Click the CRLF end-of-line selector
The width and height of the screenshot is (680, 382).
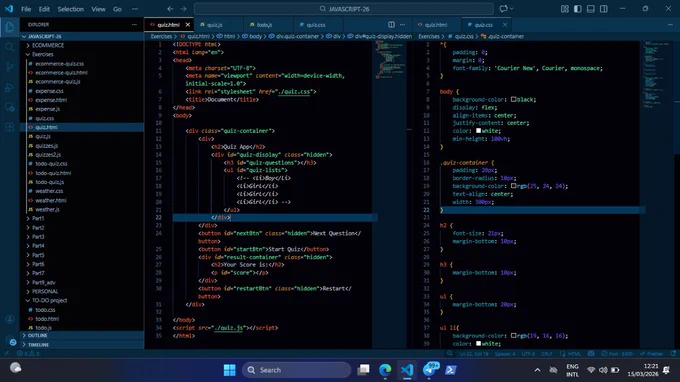click(x=547, y=354)
